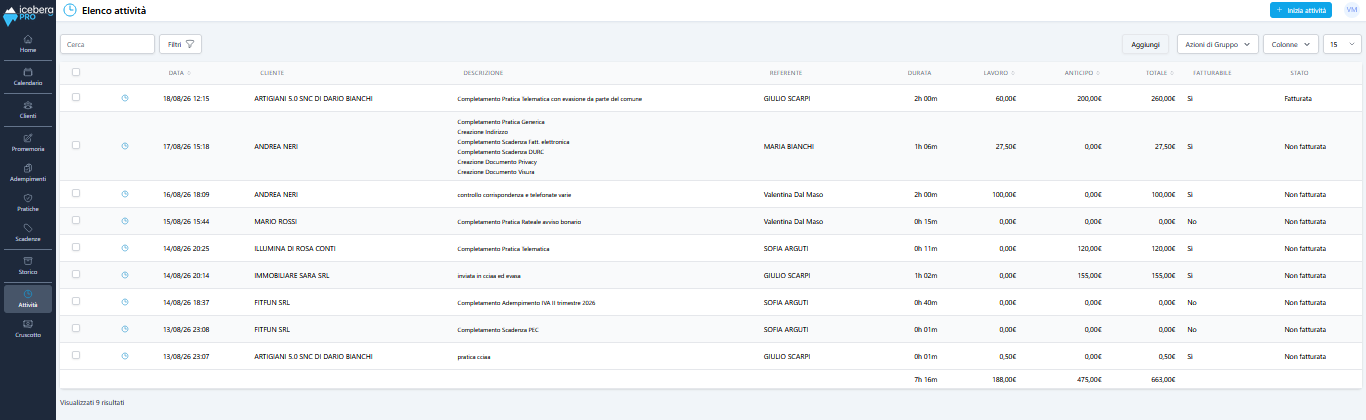1366x420 pixels.
Task: Click the STATO column header
Action: [1299, 73]
